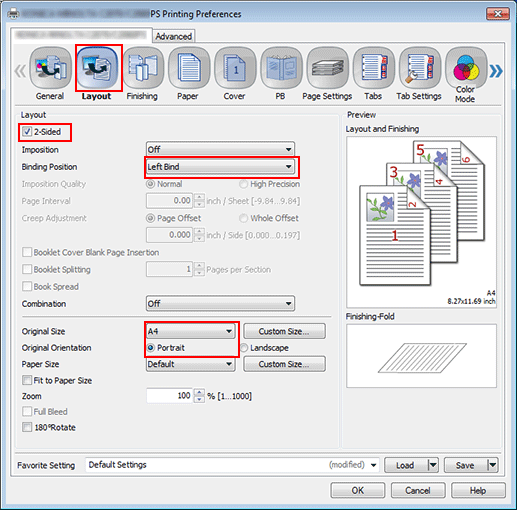Screen dimensions: 517x510
Task: Open the Original Size A4 dropdown
Action: pos(190,331)
